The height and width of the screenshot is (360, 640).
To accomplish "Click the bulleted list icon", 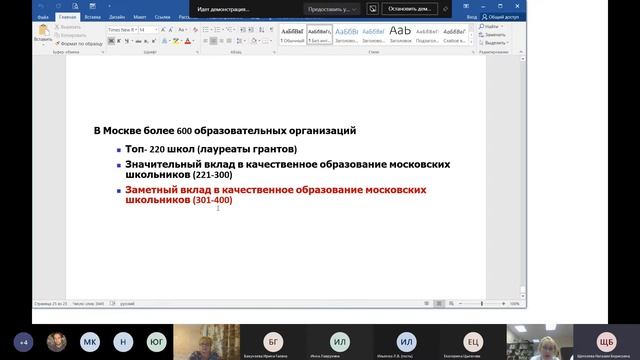I will click(x=206, y=30).
